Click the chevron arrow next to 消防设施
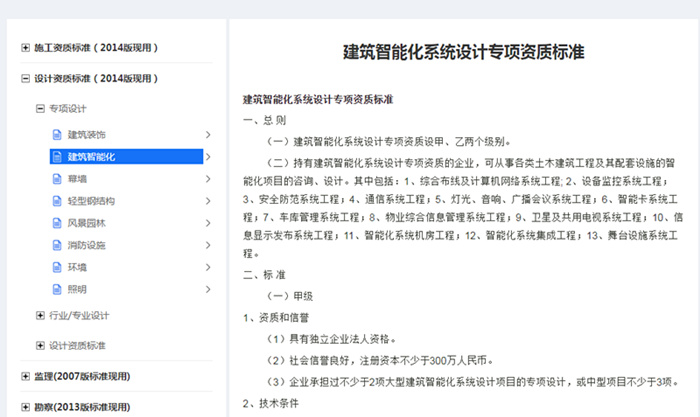Image resolution: width=700 pixels, height=417 pixels. pyautogui.click(x=207, y=245)
